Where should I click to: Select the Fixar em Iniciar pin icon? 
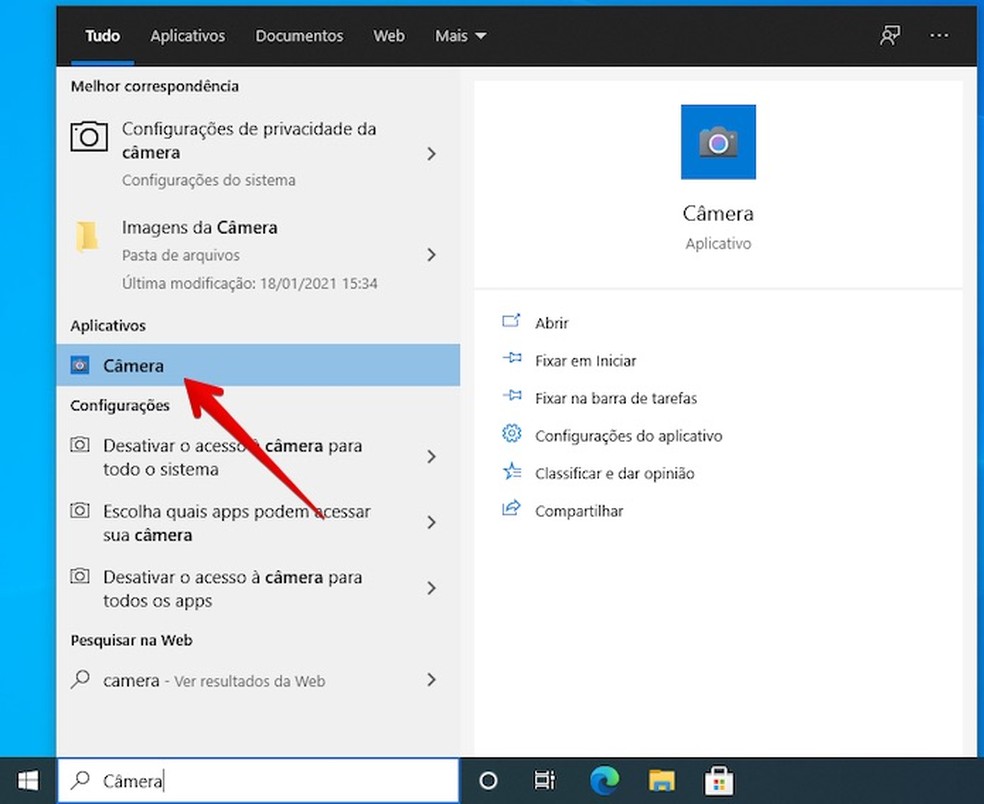click(511, 360)
